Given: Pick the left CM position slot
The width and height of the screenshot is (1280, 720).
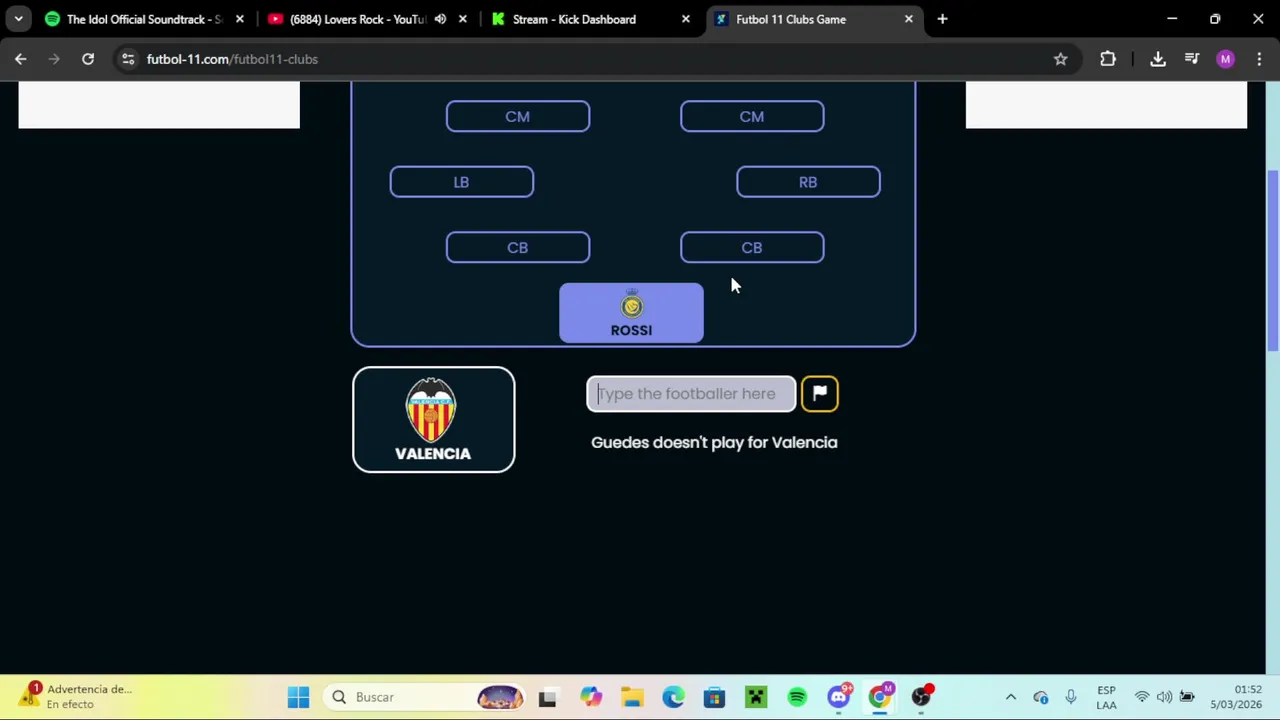Looking at the screenshot, I should 518,116.
